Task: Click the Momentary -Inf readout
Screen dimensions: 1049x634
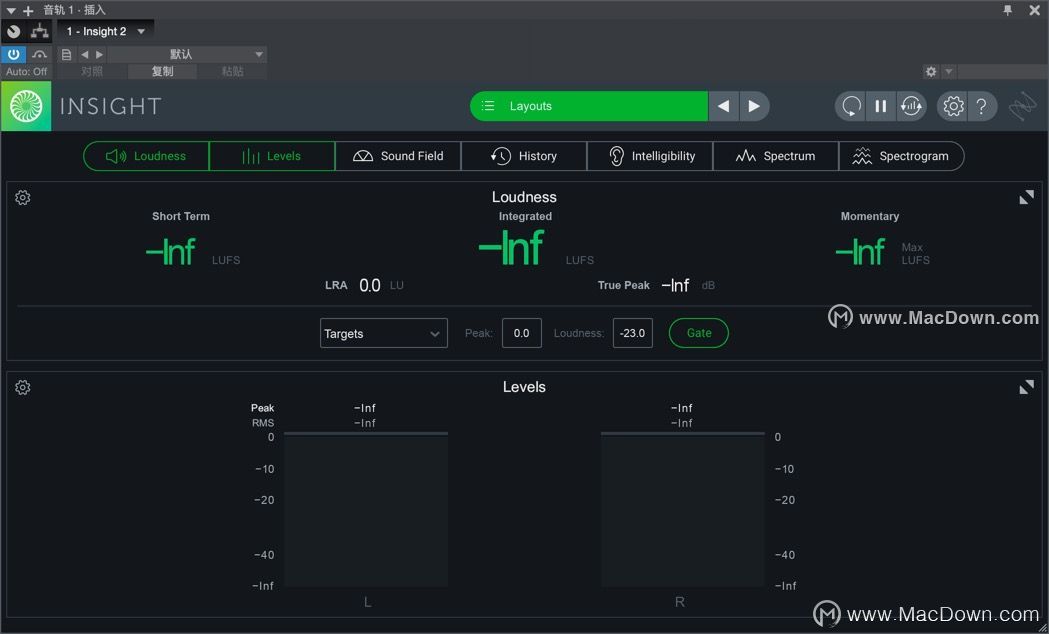Action: point(860,252)
